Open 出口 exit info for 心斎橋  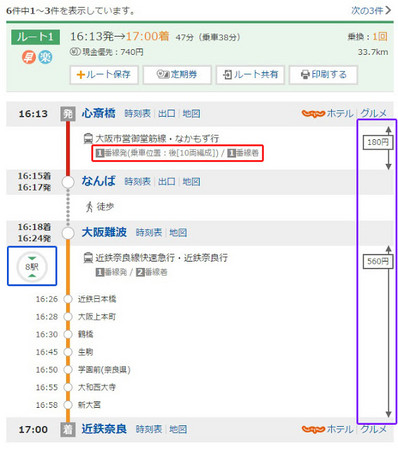click(x=166, y=114)
